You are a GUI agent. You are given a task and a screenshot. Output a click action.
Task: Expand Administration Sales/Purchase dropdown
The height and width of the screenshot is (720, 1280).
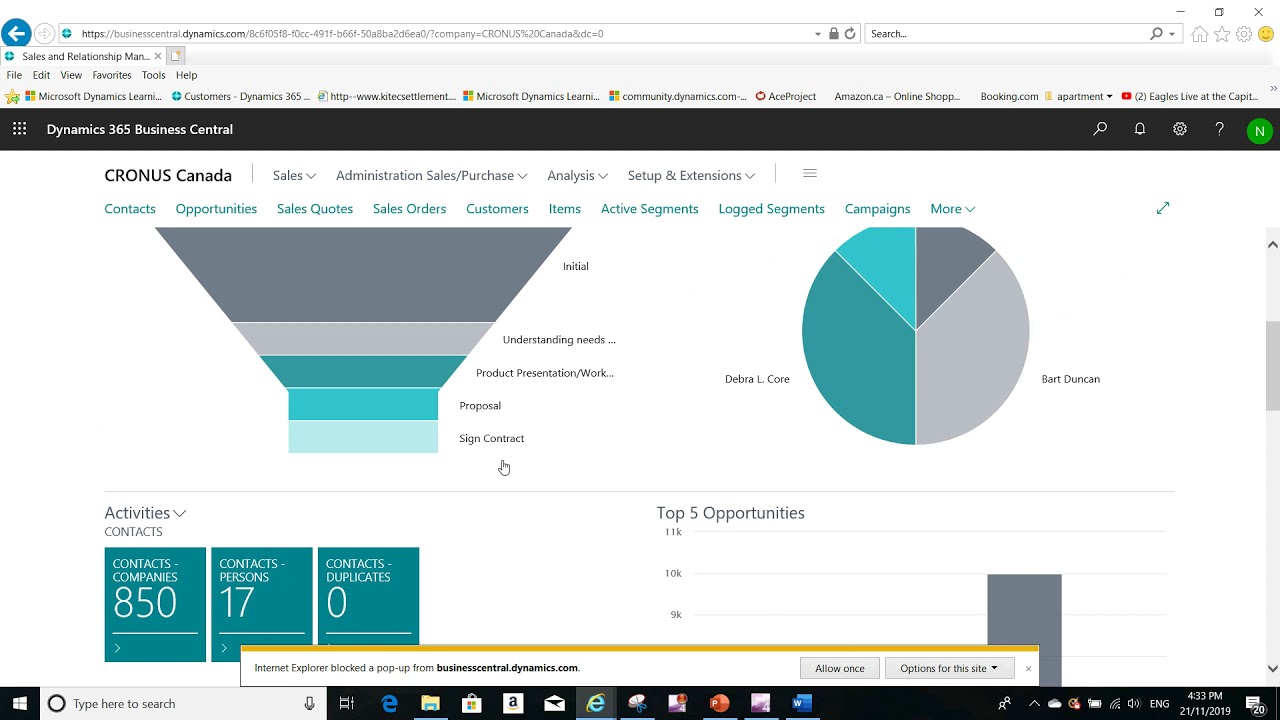click(x=431, y=175)
